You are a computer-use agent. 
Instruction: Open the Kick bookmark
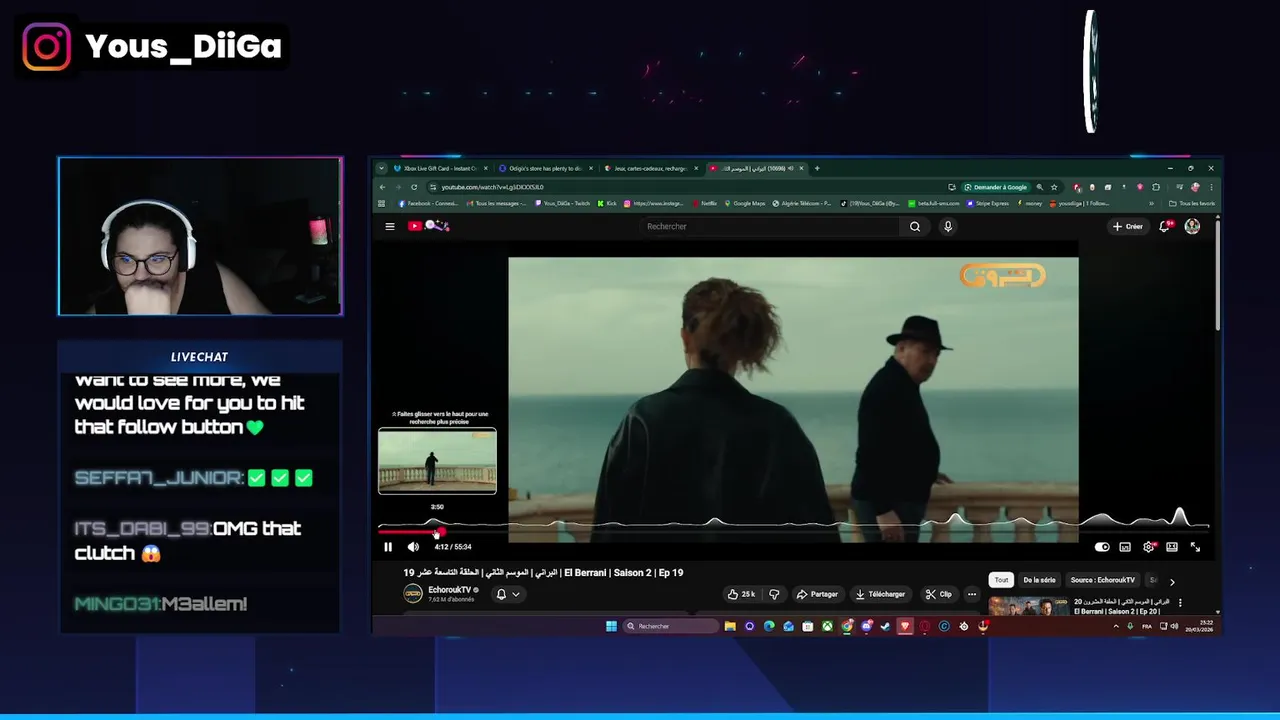[607, 203]
